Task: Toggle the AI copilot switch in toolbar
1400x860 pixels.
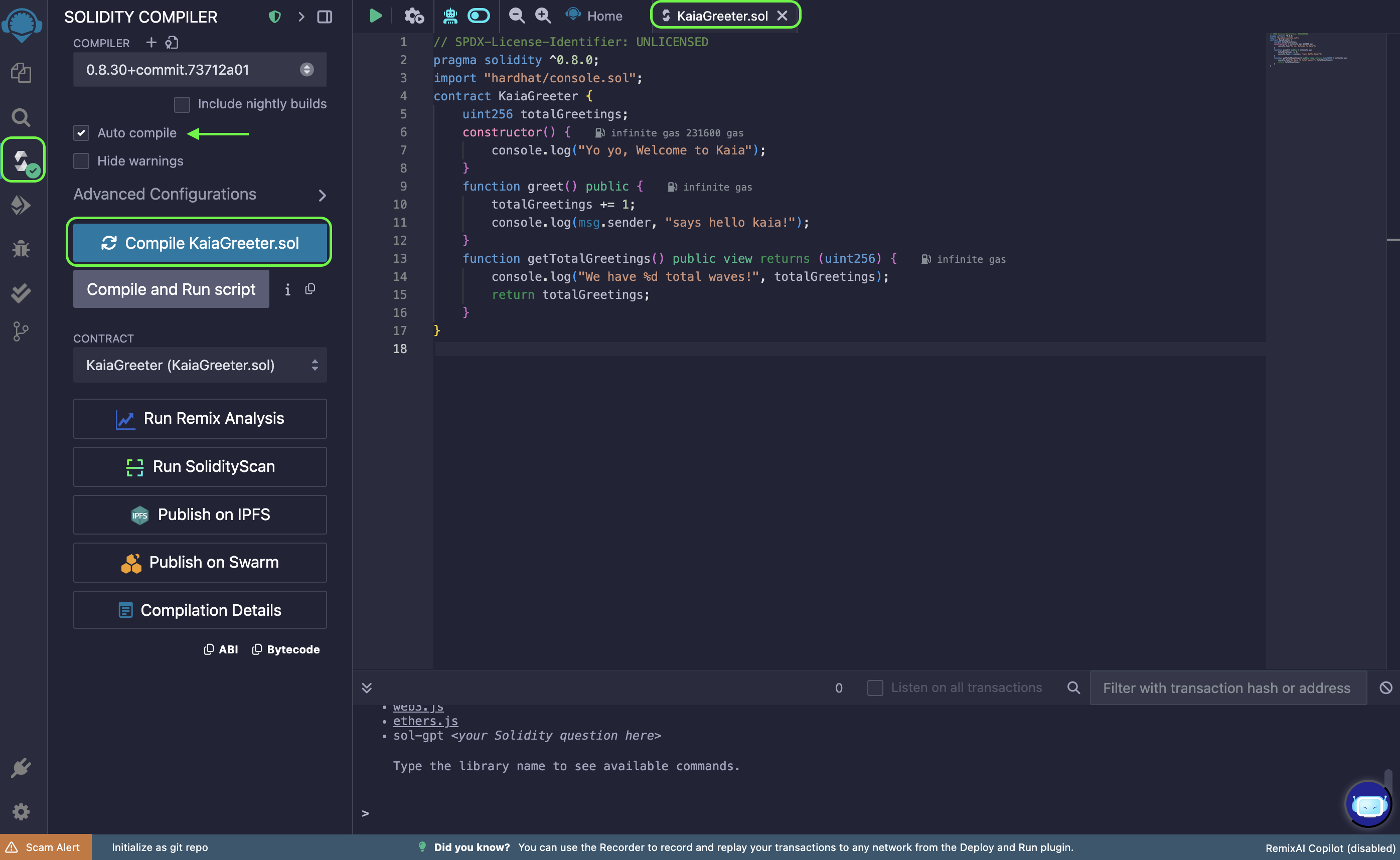Action: click(479, 16)
